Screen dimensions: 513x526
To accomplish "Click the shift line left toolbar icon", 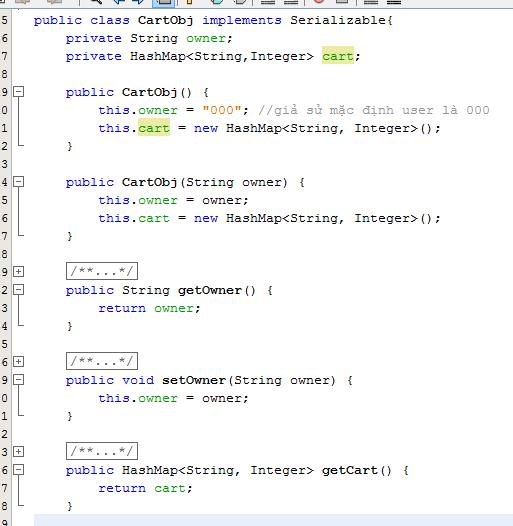I will tap(268, 1).
